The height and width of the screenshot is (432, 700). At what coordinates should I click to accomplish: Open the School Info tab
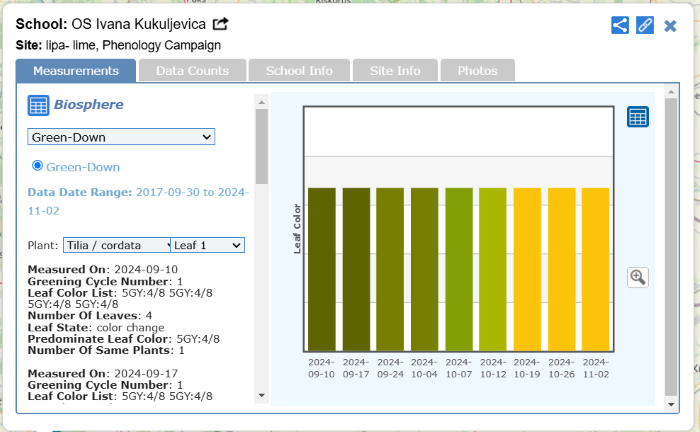(x=298, y=71)
